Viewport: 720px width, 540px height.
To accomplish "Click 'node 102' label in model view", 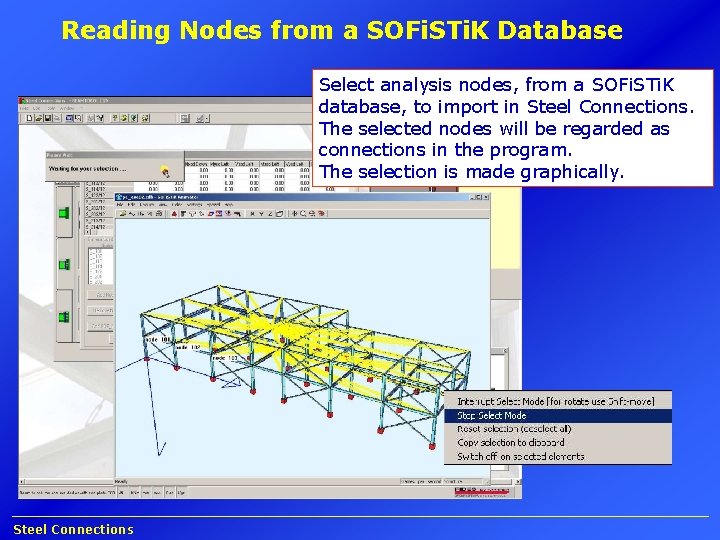I will pyautogui.click(x=188, y=347).
